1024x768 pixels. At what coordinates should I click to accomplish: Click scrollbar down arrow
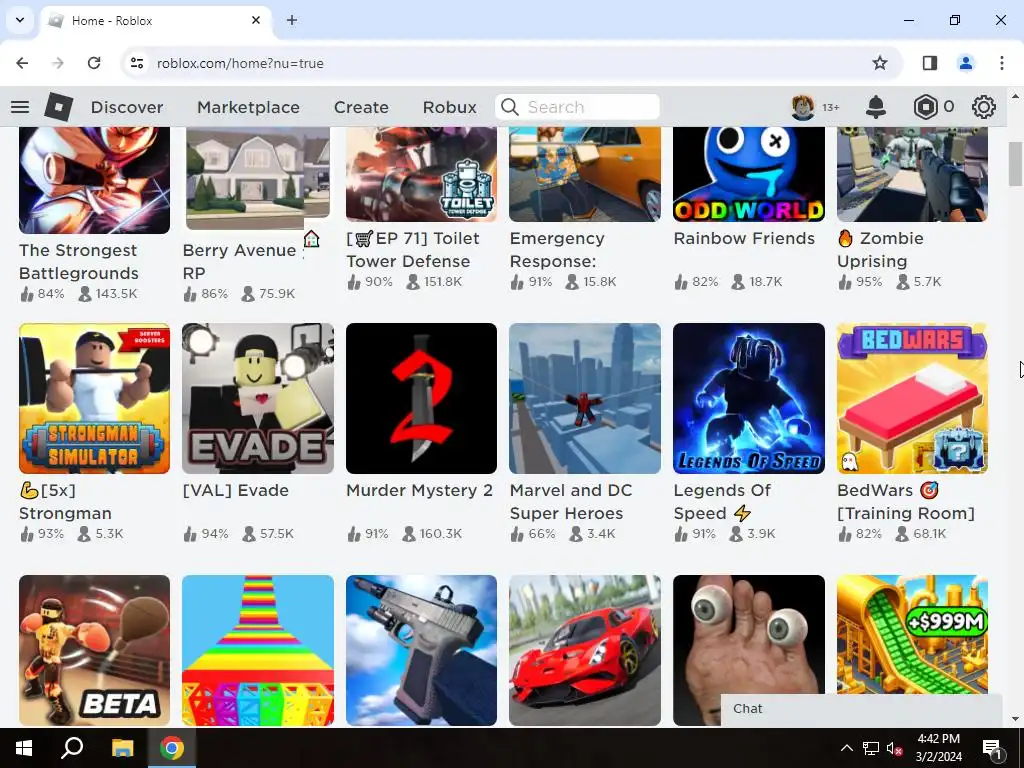coord(1015,720)
